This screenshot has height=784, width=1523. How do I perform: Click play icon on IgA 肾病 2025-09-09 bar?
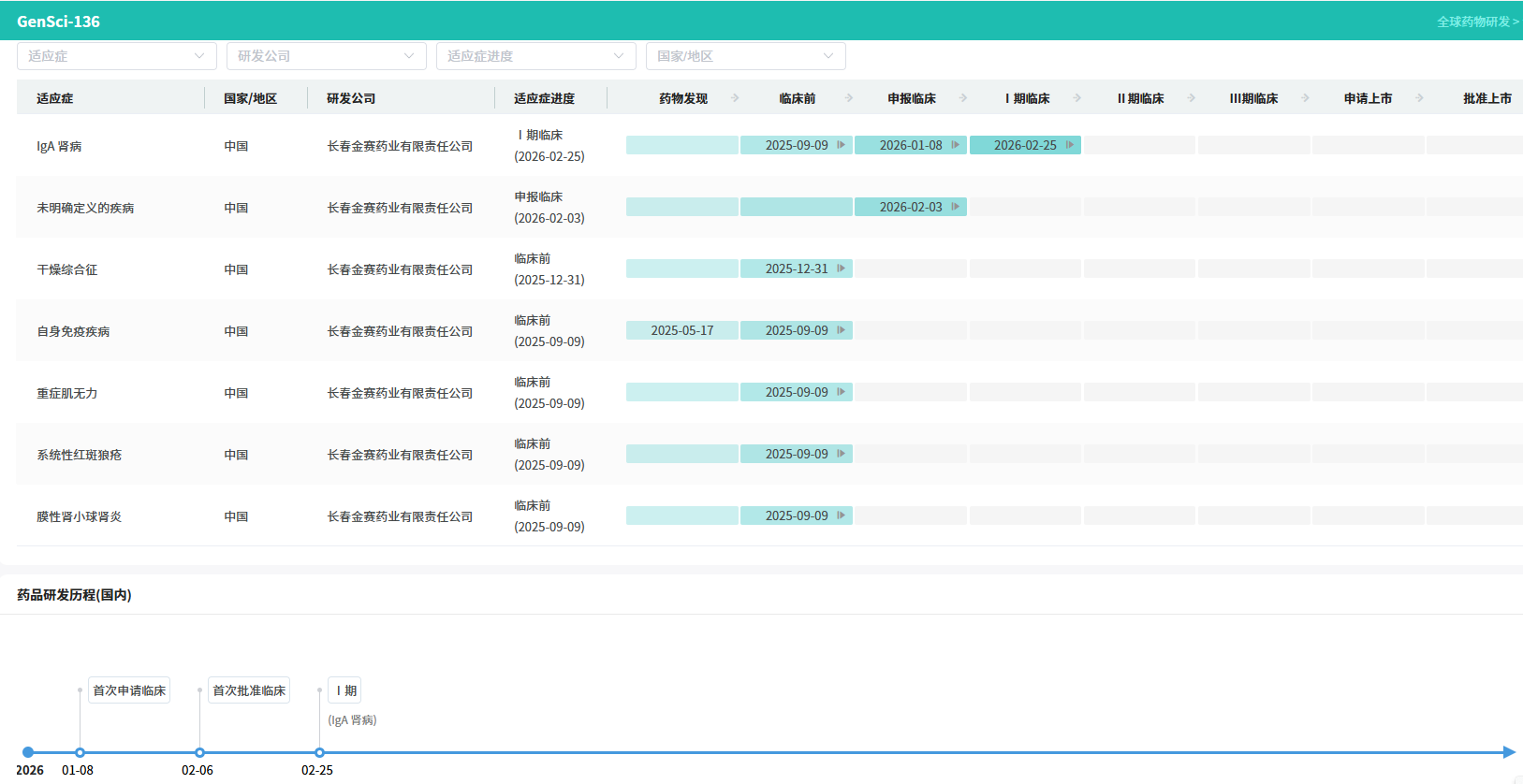[841, 145]
